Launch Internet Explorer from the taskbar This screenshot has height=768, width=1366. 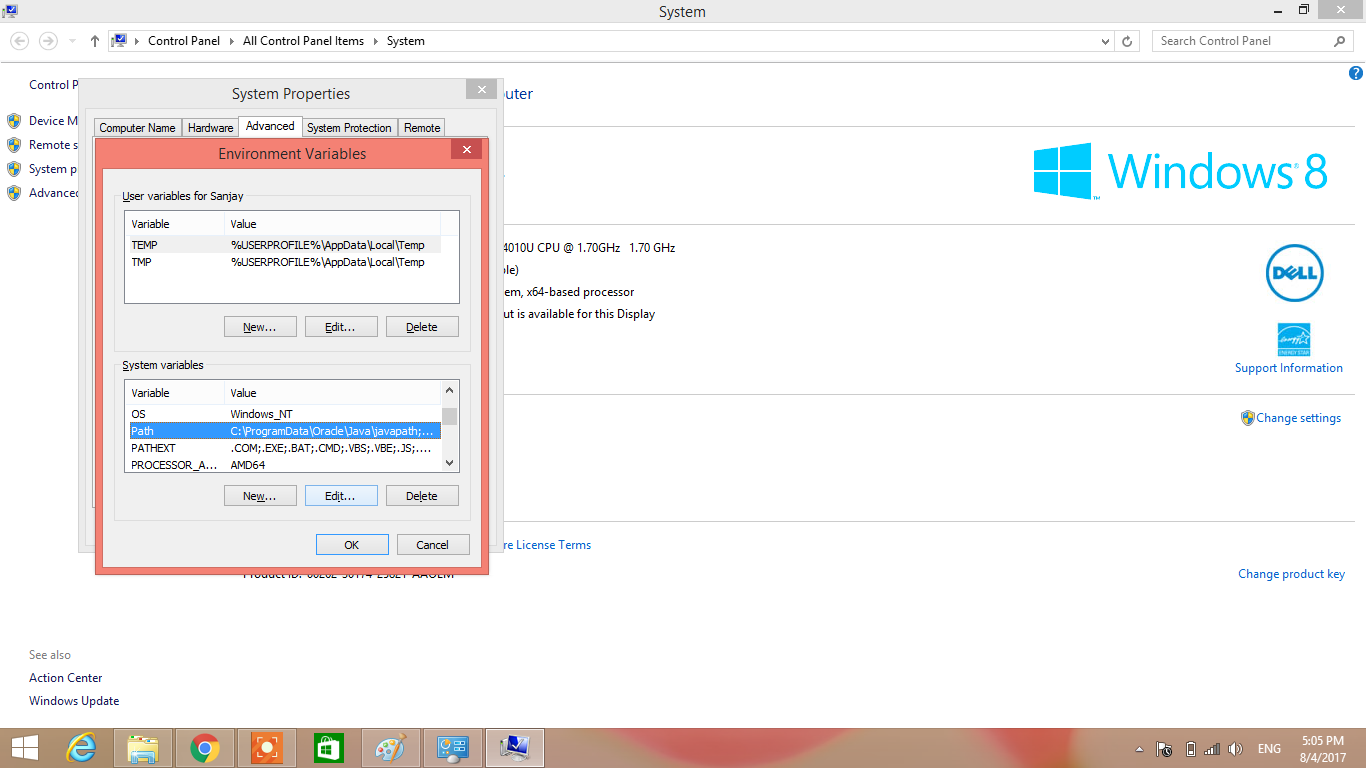click(x=81, y=748)
